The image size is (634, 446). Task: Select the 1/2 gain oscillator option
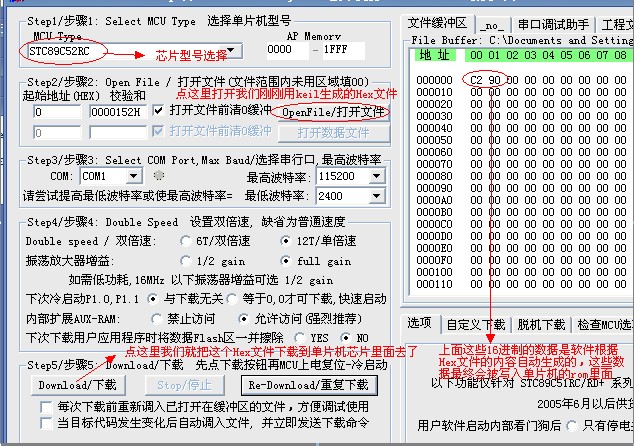click(185, 260)
